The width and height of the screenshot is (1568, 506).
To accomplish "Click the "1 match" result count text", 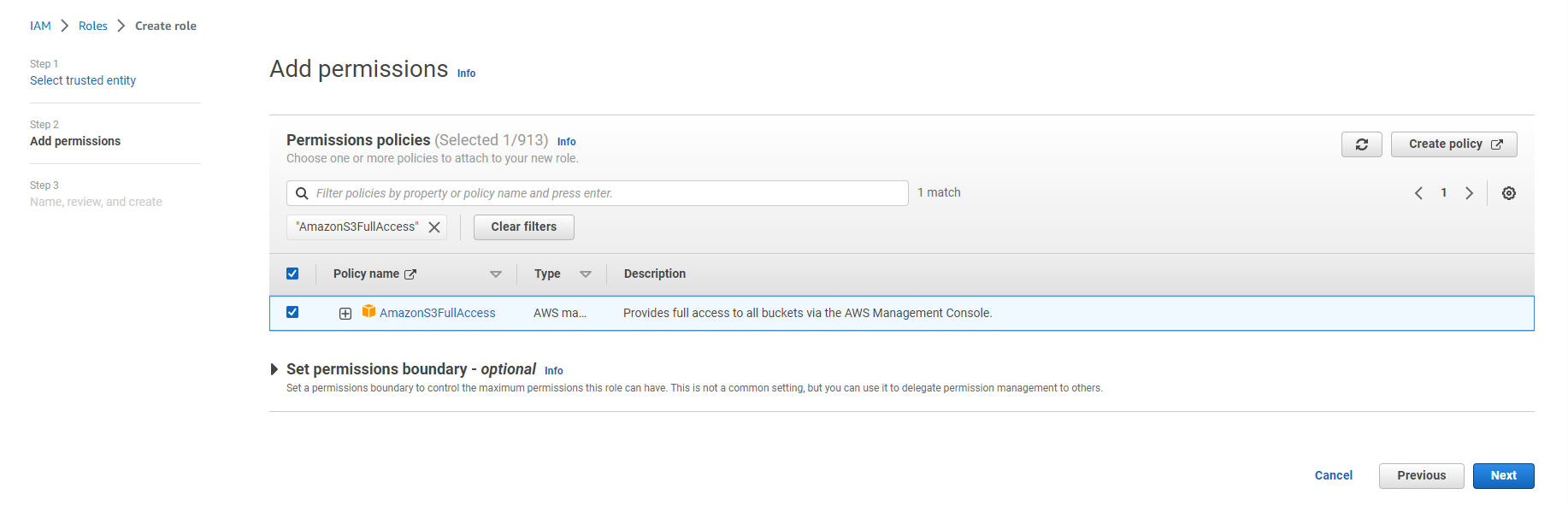I will coord(939,192).
